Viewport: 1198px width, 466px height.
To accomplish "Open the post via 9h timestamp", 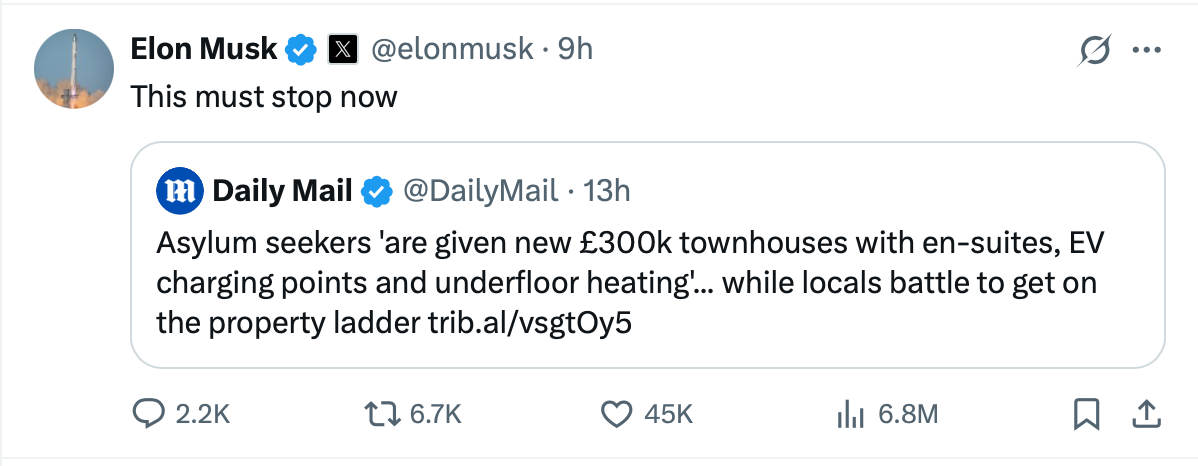I will pos(575,48).
